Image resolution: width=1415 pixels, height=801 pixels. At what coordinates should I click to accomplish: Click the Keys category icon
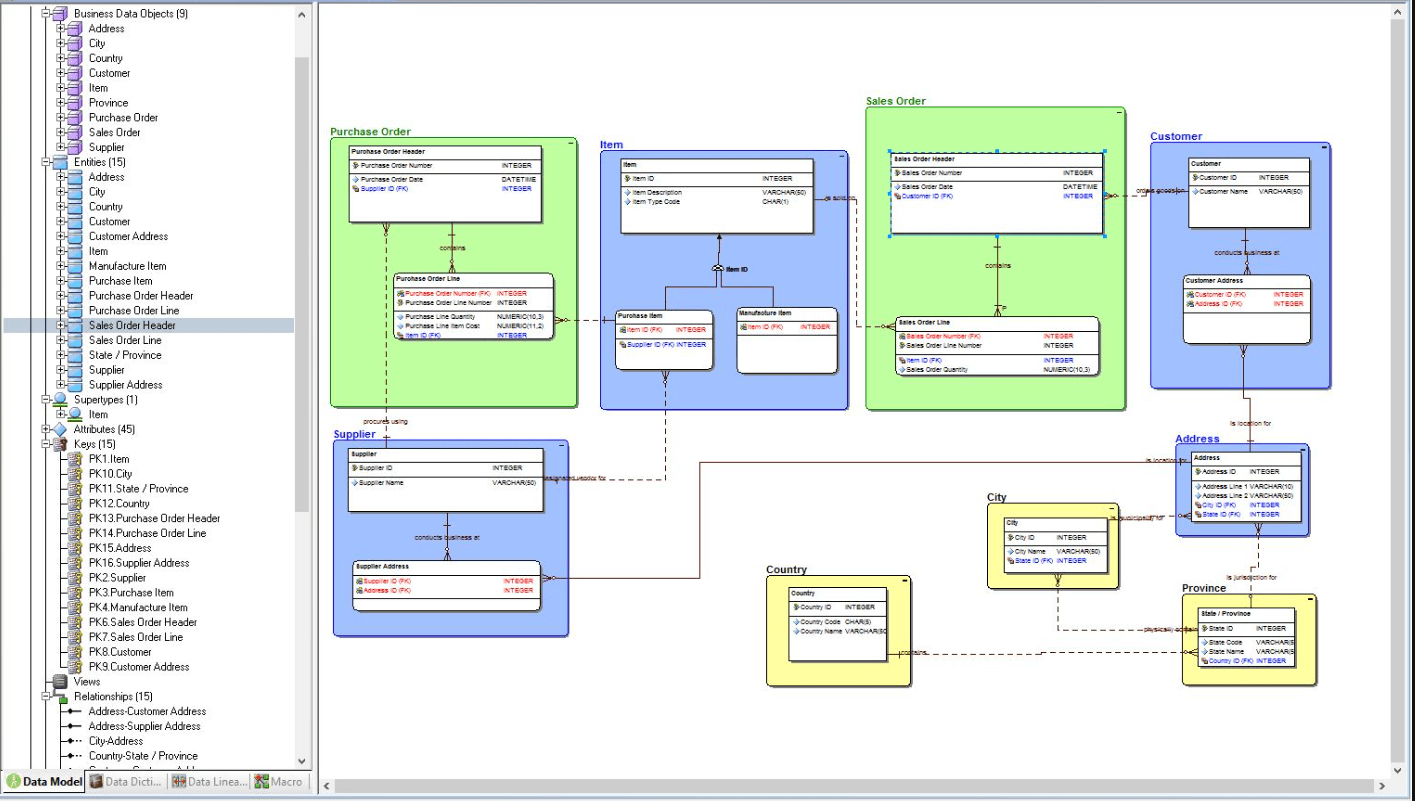tap(62, 443)
